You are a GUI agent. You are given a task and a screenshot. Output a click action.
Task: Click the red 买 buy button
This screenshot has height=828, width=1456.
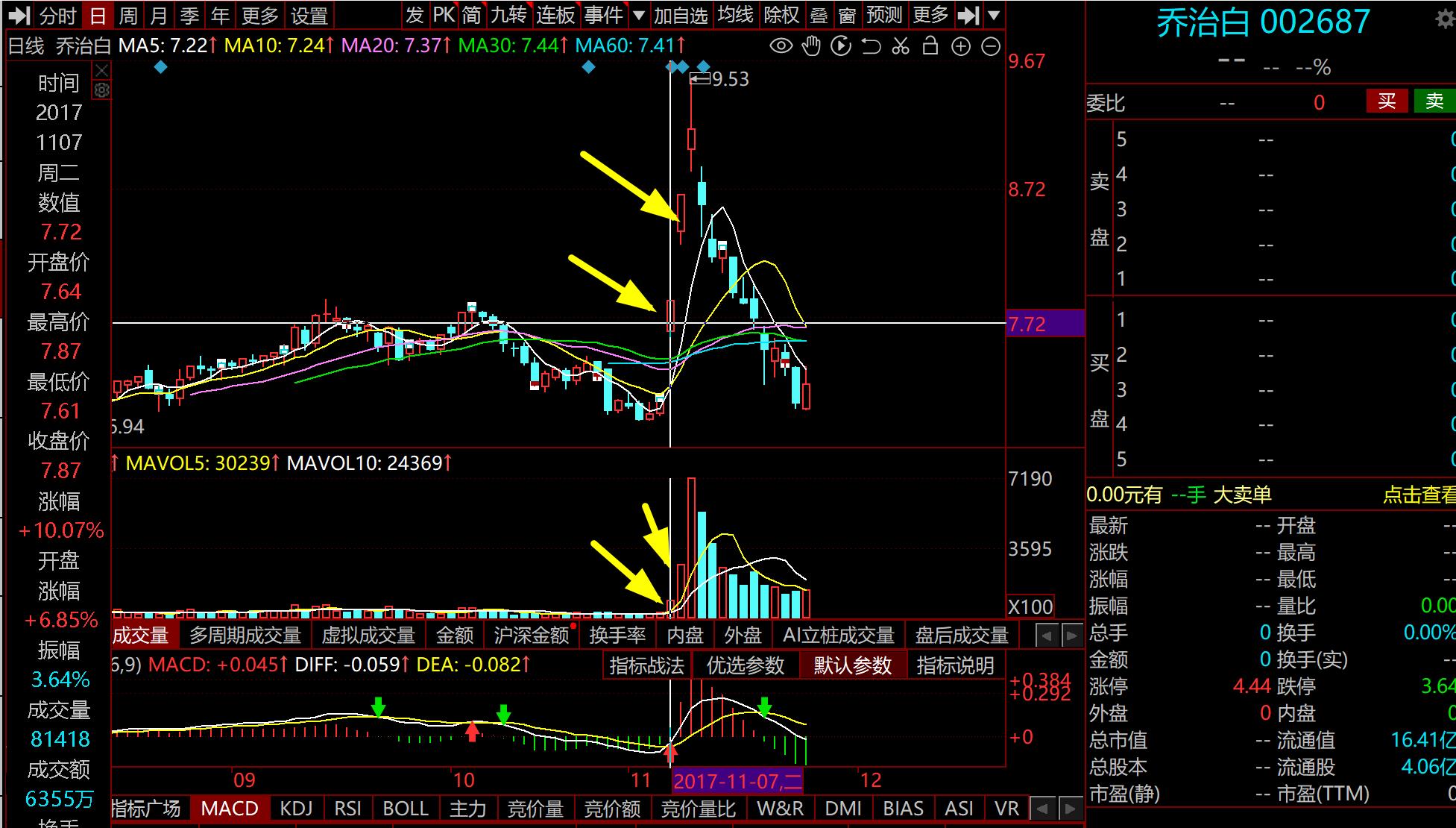click(x=1387, y=101)
